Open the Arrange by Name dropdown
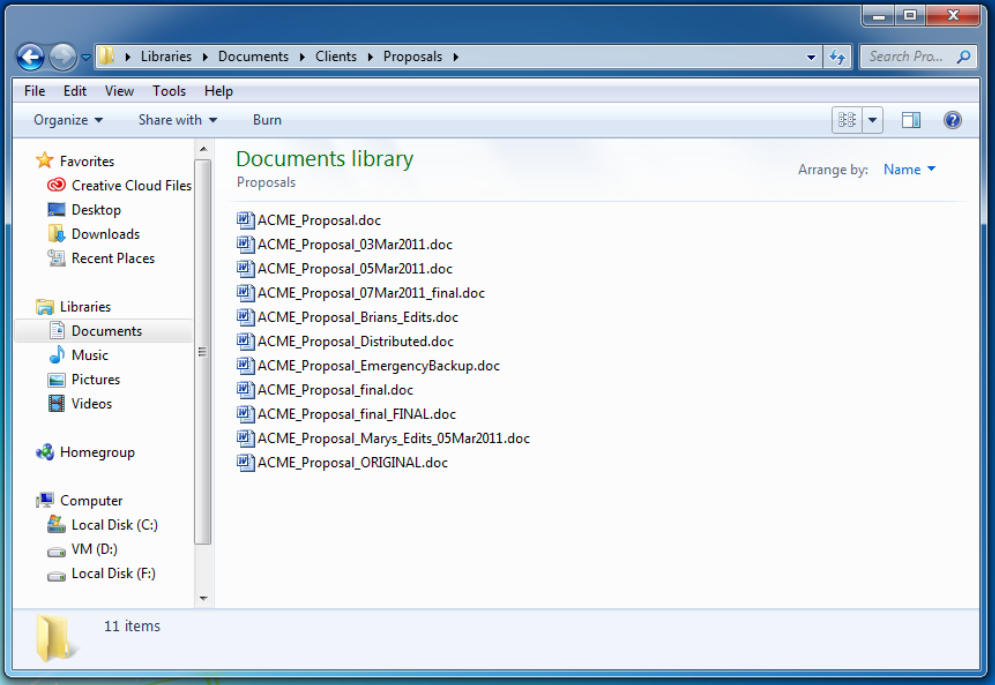Screen dimensions: 995x685 [x=908, y=169]
